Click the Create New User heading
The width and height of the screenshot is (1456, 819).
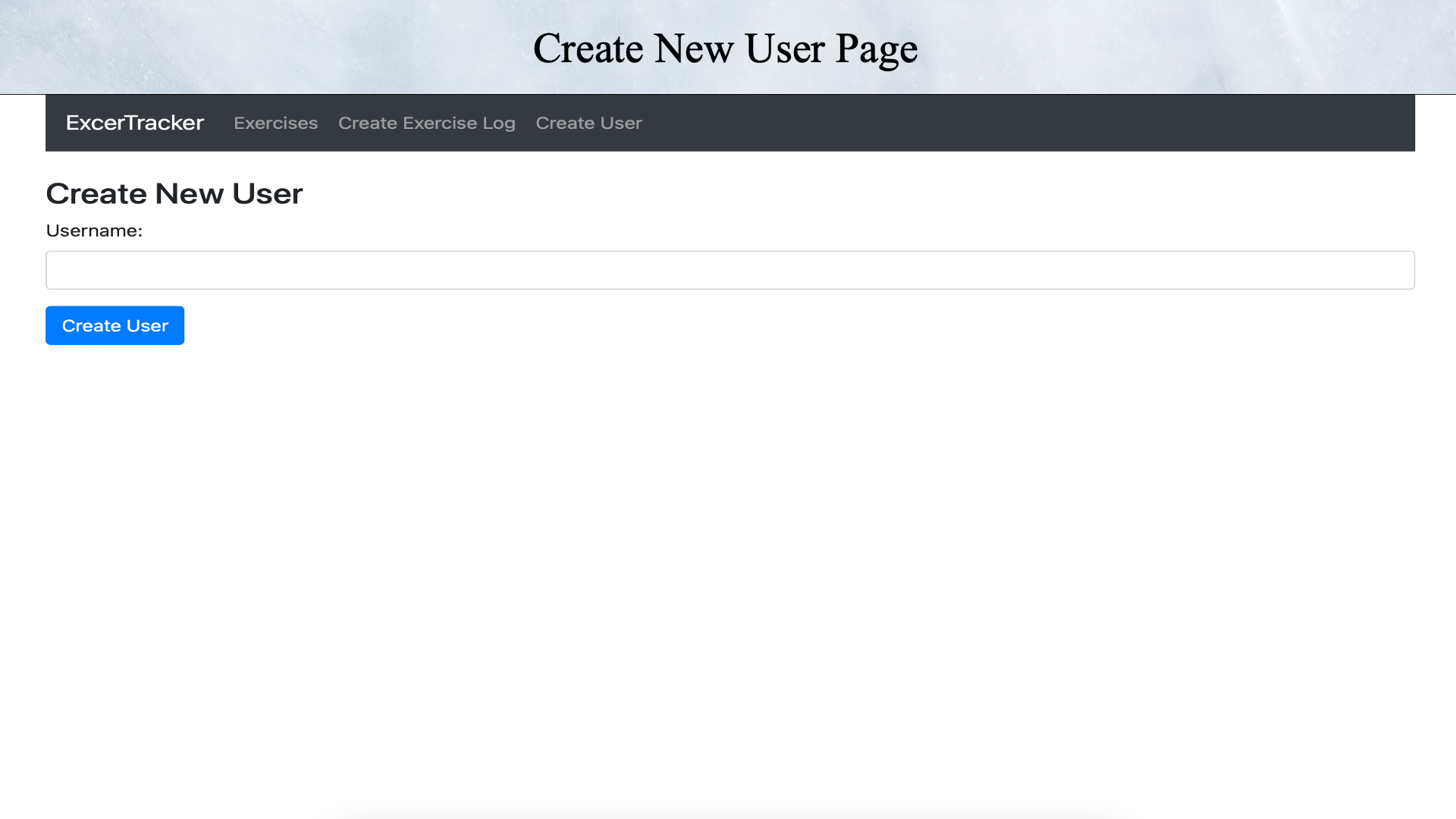(x=174, y=193)
